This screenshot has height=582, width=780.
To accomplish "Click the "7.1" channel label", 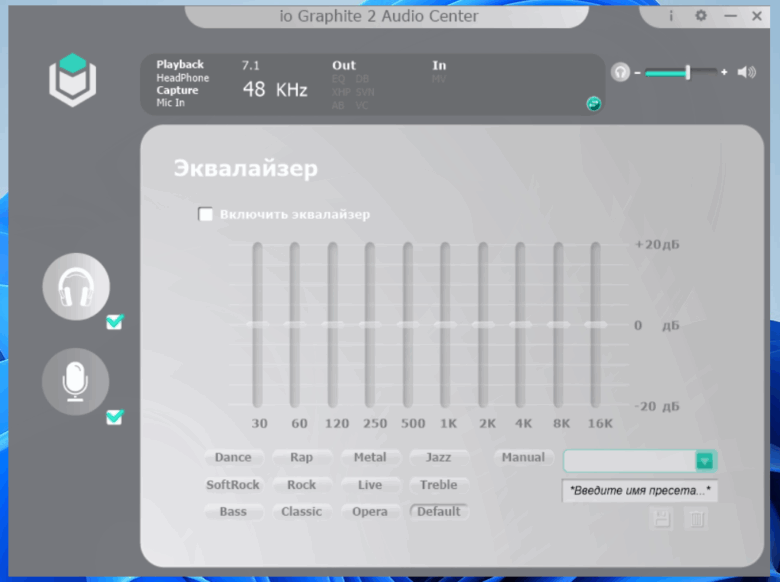I will 250,66.
